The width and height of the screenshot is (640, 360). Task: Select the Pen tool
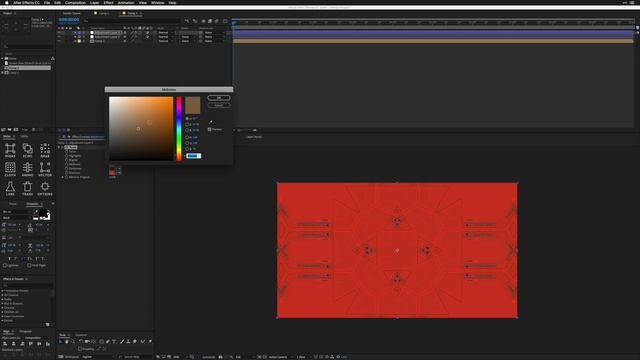[108, 342]
